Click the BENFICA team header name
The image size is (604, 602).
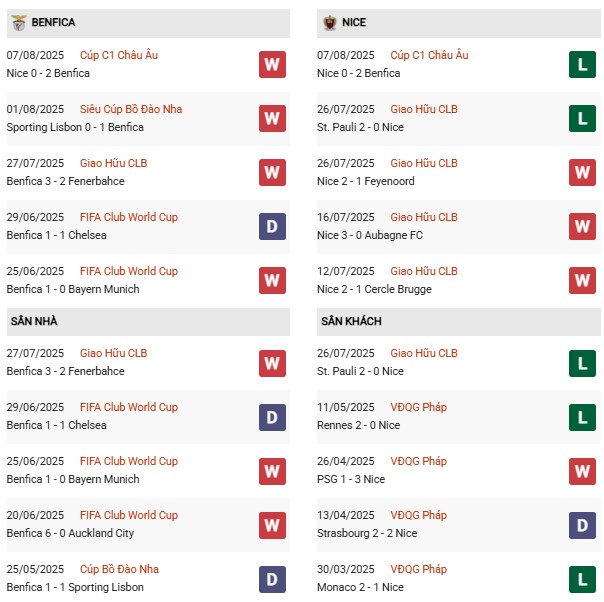click(53, 22)
